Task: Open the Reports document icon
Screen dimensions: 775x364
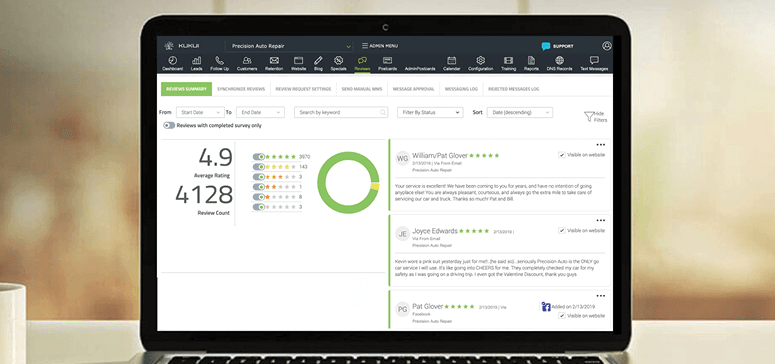Action: [x=531, y=60]
